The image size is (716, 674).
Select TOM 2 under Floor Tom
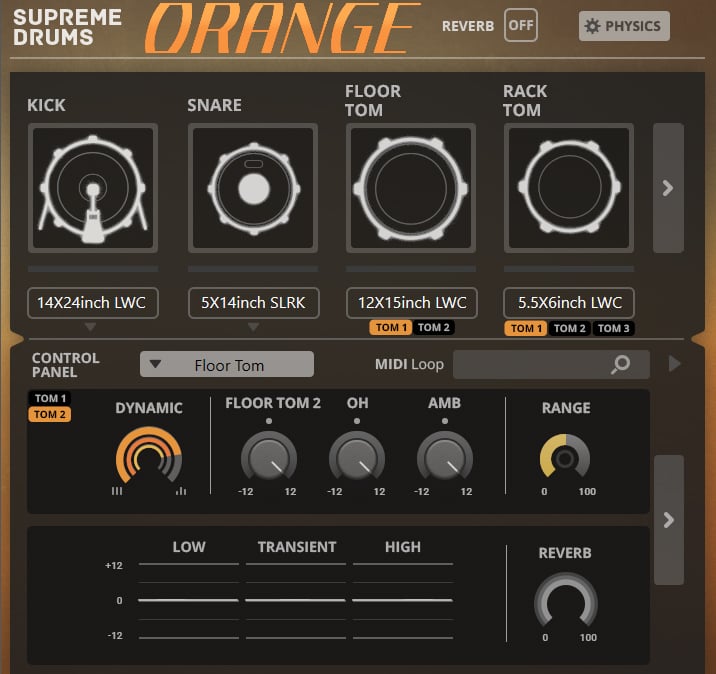click(434, 328)
